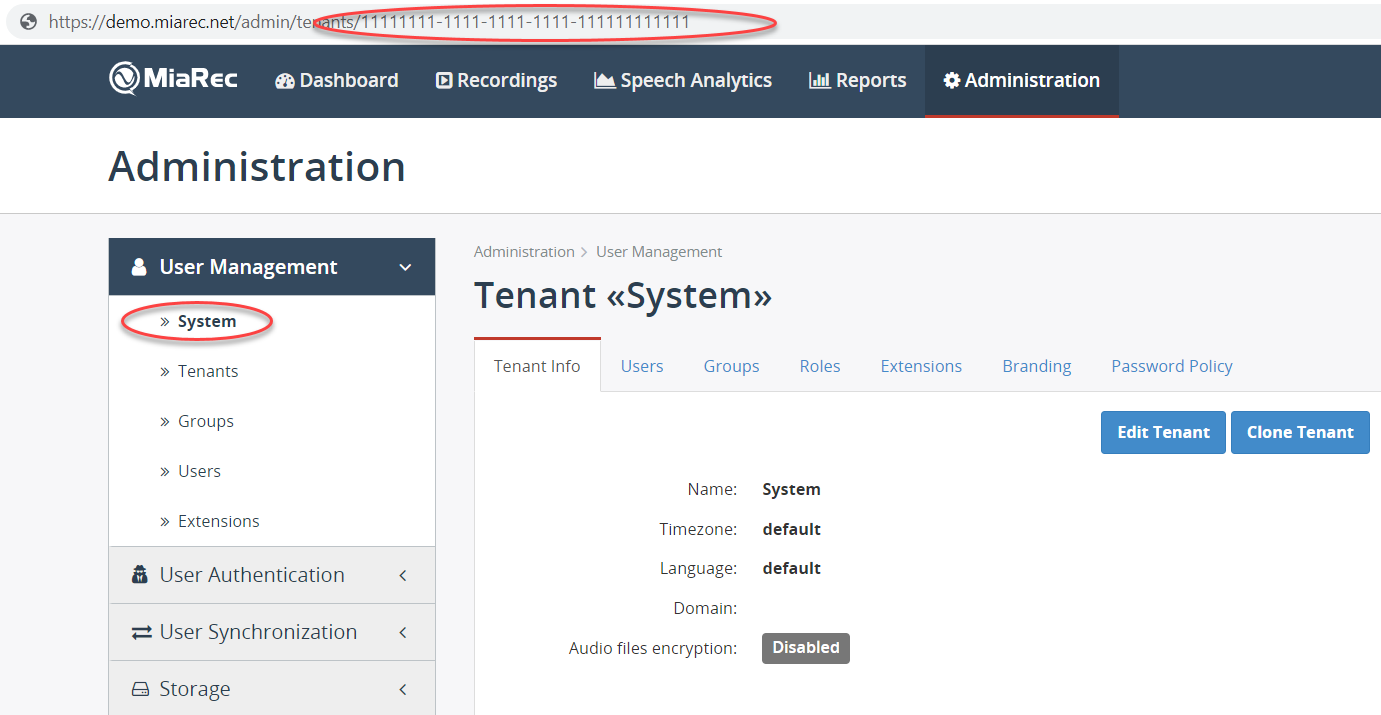Click the User Management breadcrumb link
The width and height of the screenshot is (1381, 715).
tap(659, 252)
